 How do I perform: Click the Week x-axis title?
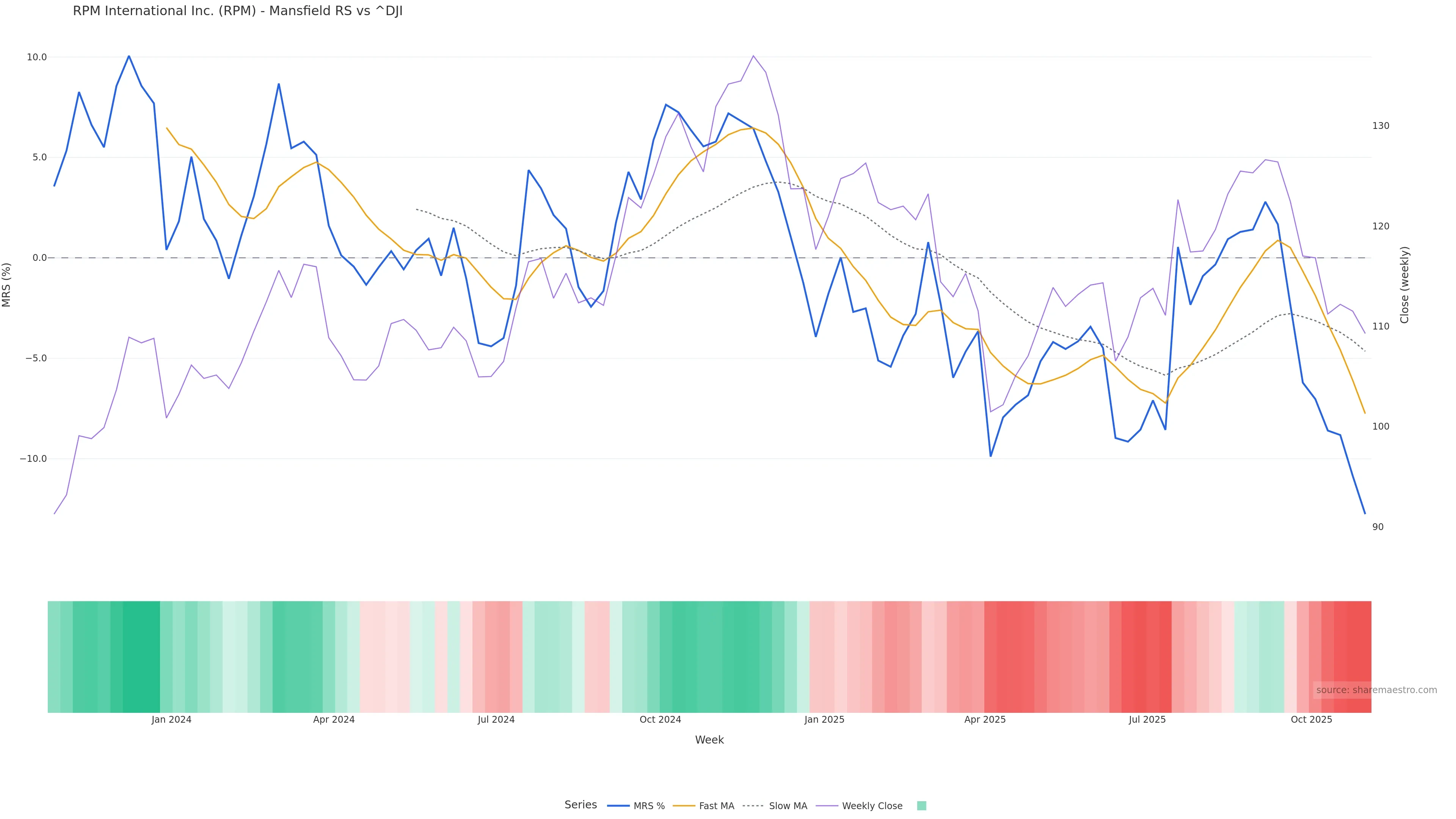point(709,741)
